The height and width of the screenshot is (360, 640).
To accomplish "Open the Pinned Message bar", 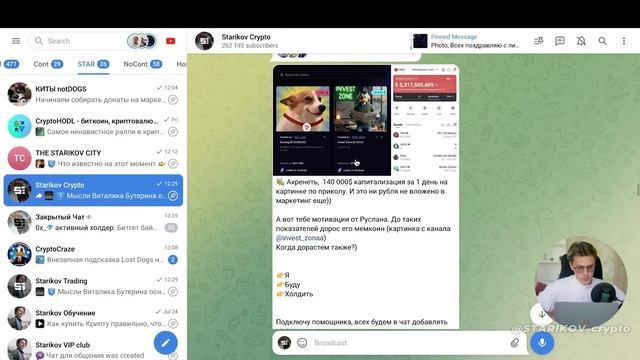I will [466, 41].
